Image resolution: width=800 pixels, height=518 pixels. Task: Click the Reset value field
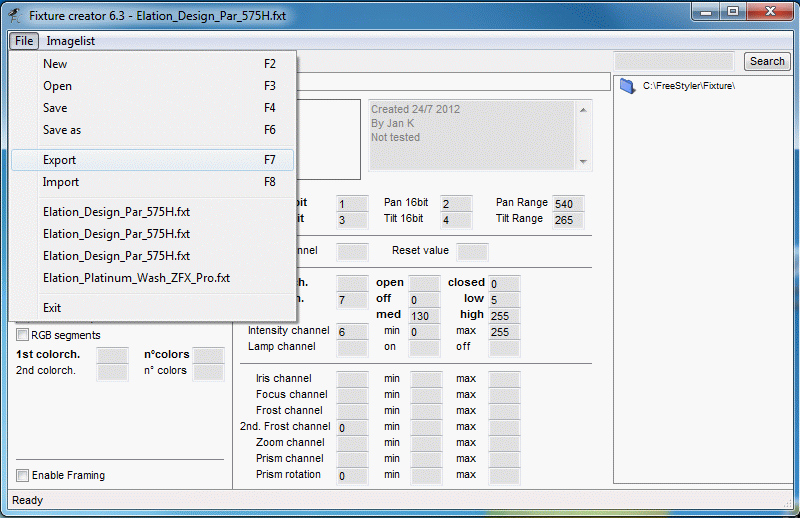pos(472,252)
